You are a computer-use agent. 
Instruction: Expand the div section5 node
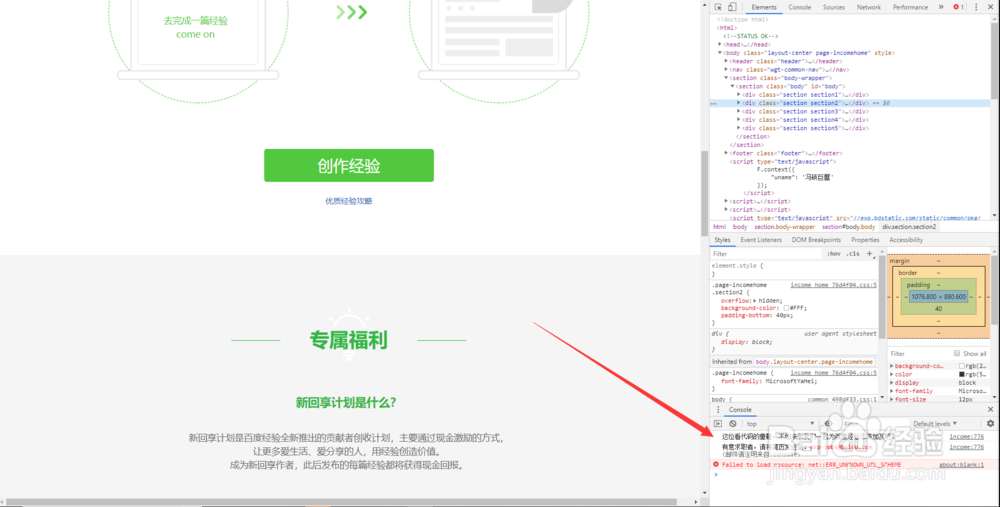(739, 128)
